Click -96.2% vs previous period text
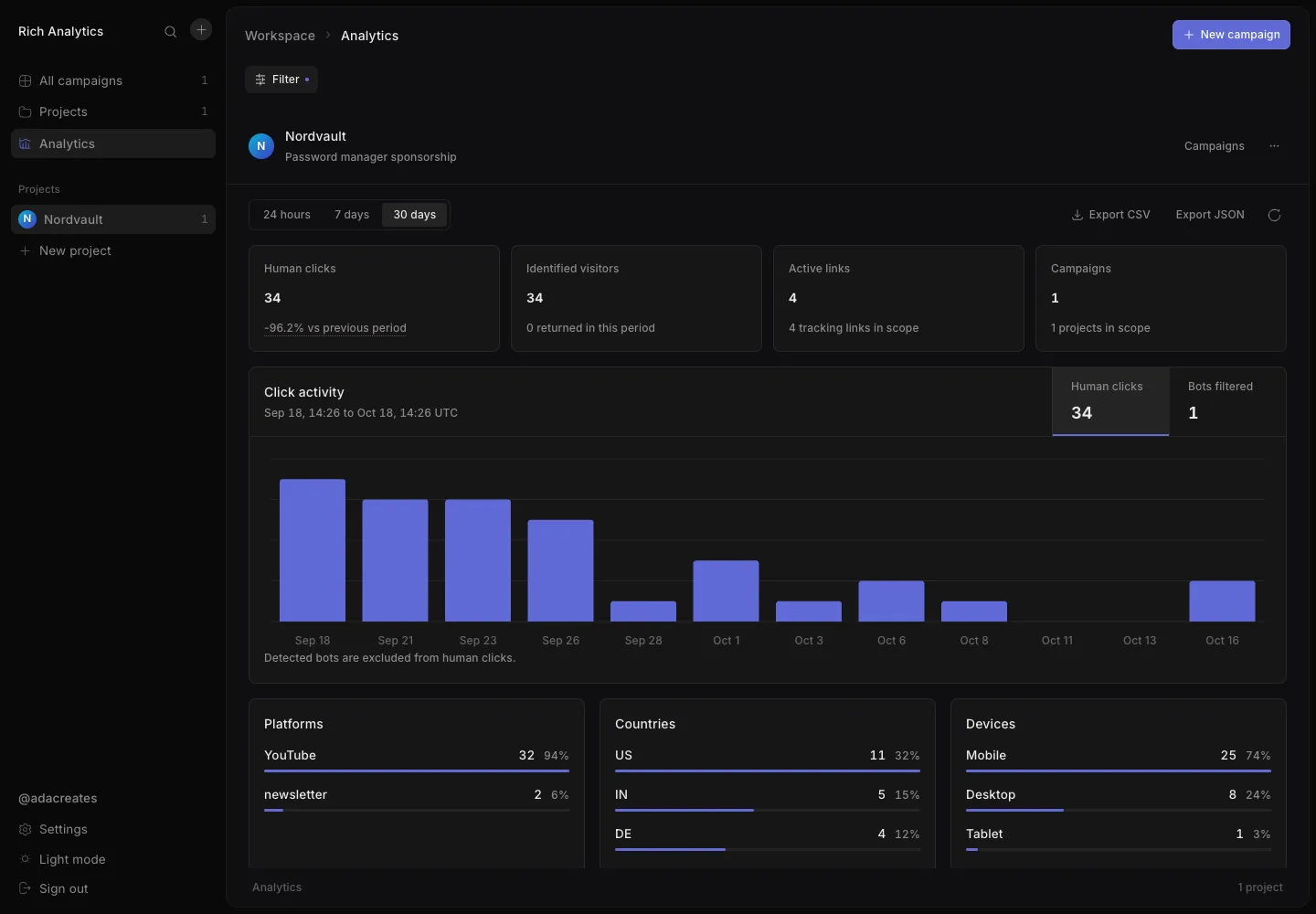This screenshot has height=914, width=1316. pos(335,328)
